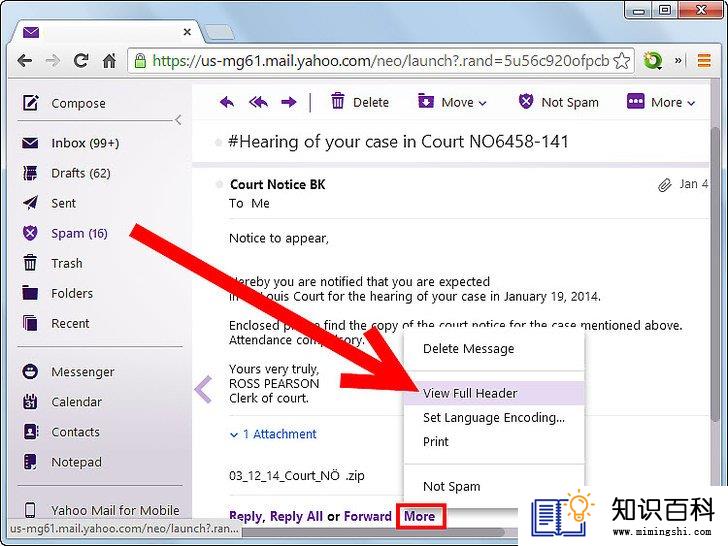Select the Yahoo Mail browser tab
This screenshot has width=728, height=546.
pyautogui.click(x=107, y=32)
